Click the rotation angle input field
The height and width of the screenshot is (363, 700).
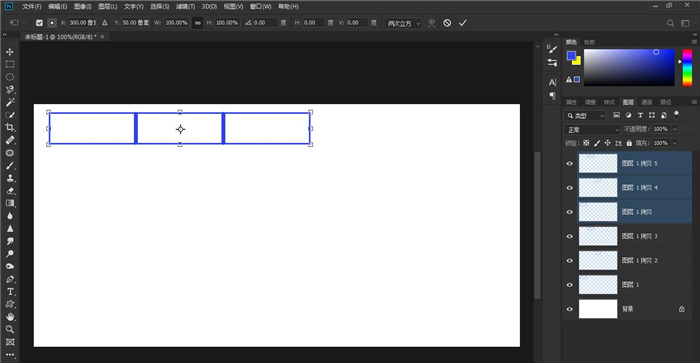pos(266,23)
